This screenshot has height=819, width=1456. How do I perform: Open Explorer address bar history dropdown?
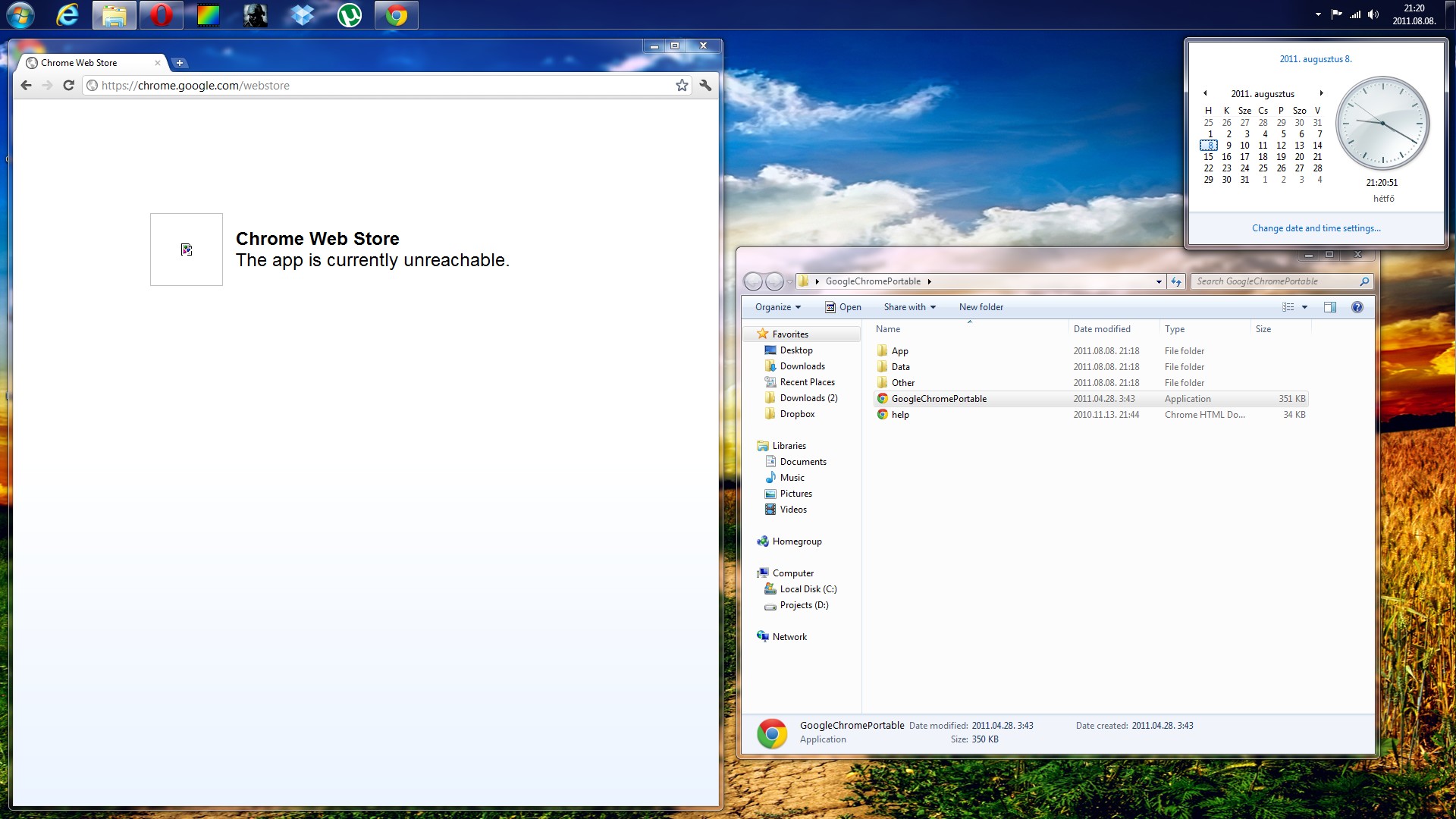click(1159, 282)
